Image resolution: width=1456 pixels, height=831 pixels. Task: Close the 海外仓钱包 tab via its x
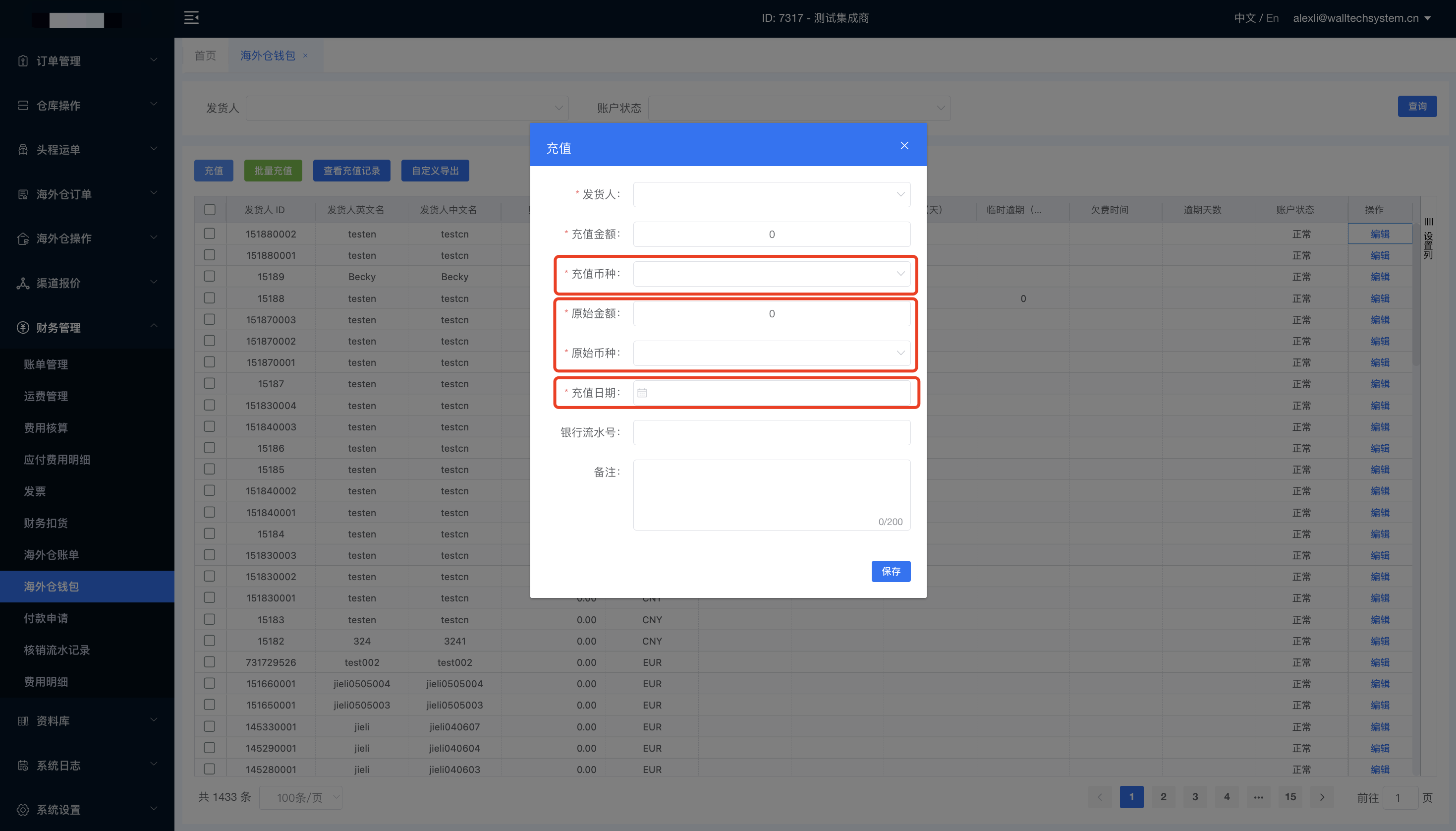305,56
